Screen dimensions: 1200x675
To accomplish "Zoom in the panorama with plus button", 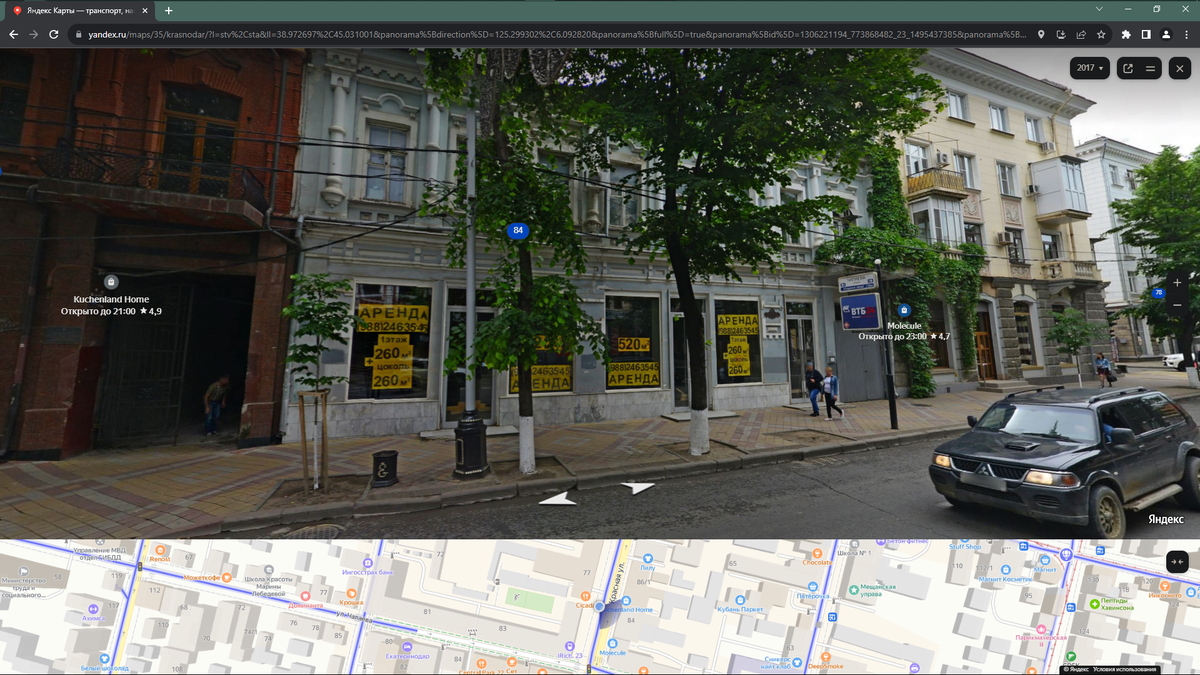I will [x=1177, y=283].
